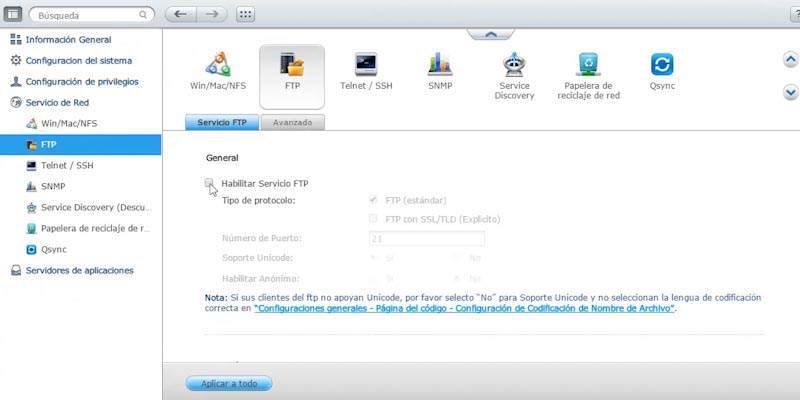Select Telnet / SSH in sidebar tree
The image size is (800, 400).
coord(67,166)
